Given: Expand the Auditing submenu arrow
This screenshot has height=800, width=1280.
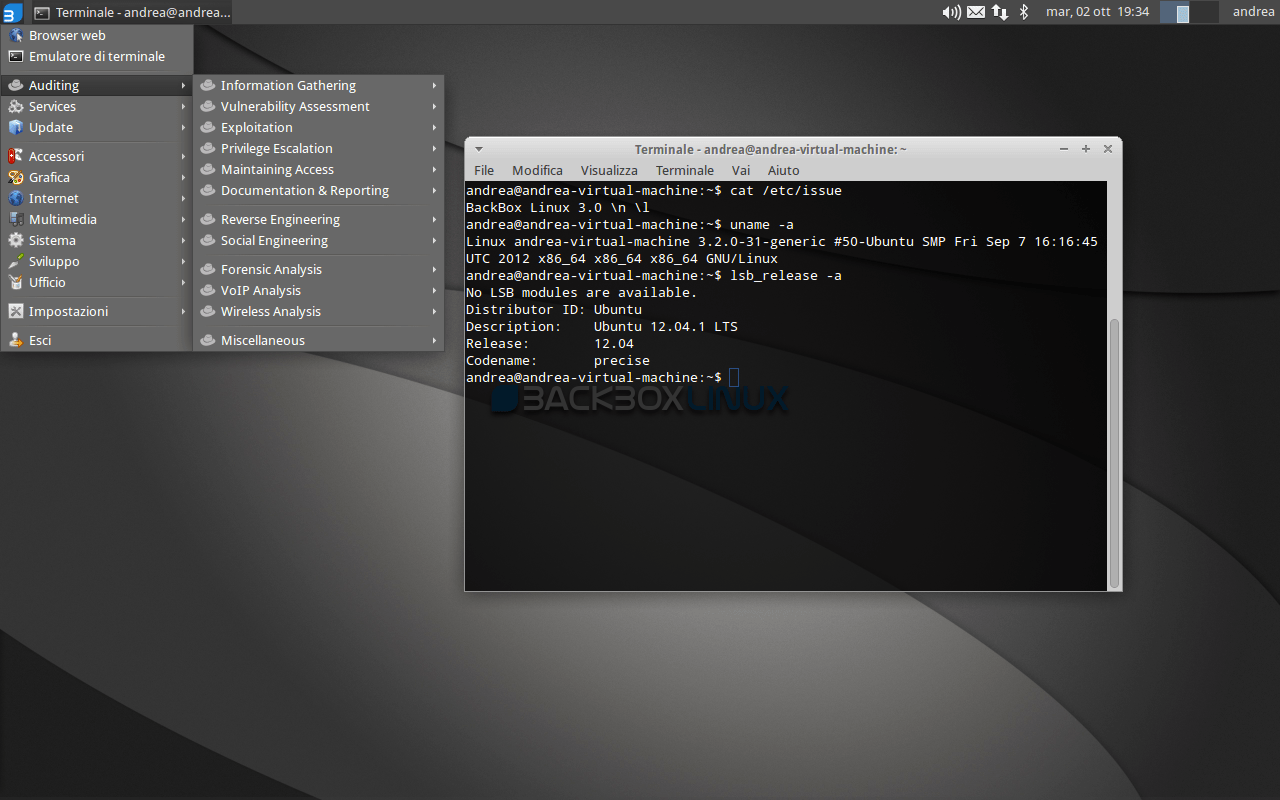Looking at the screenshot, I should coord(183,85).
